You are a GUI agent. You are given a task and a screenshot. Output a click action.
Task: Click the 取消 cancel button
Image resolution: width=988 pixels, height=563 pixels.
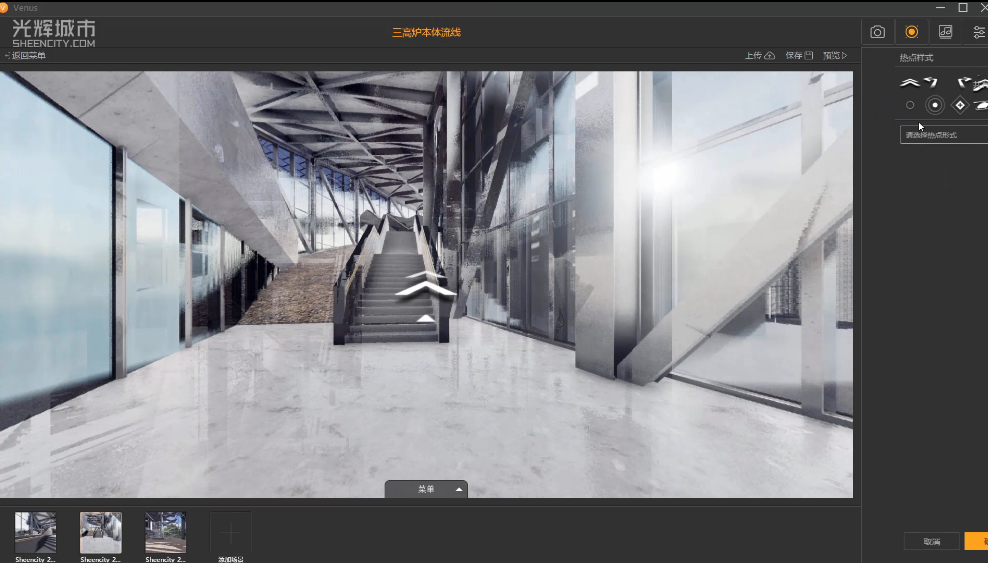(932, 541)
